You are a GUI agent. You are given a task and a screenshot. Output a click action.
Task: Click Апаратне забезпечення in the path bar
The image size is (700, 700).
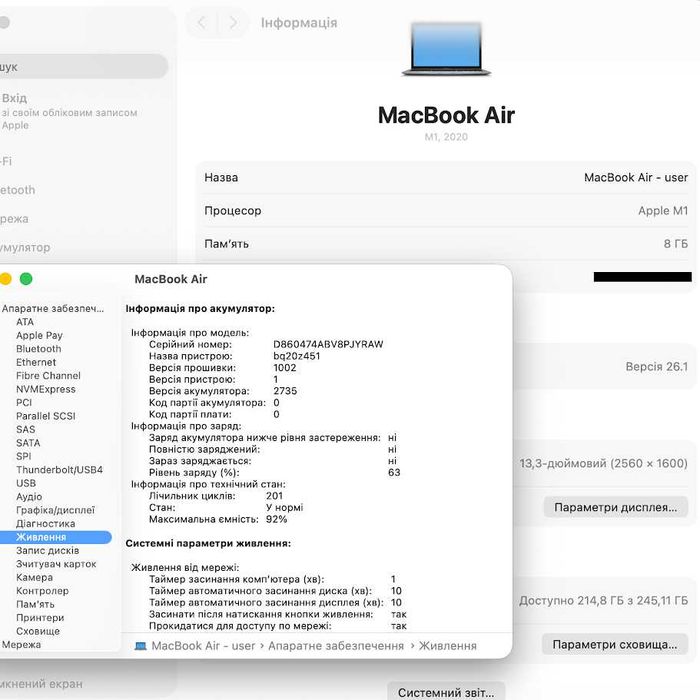[x=336, y=646]
